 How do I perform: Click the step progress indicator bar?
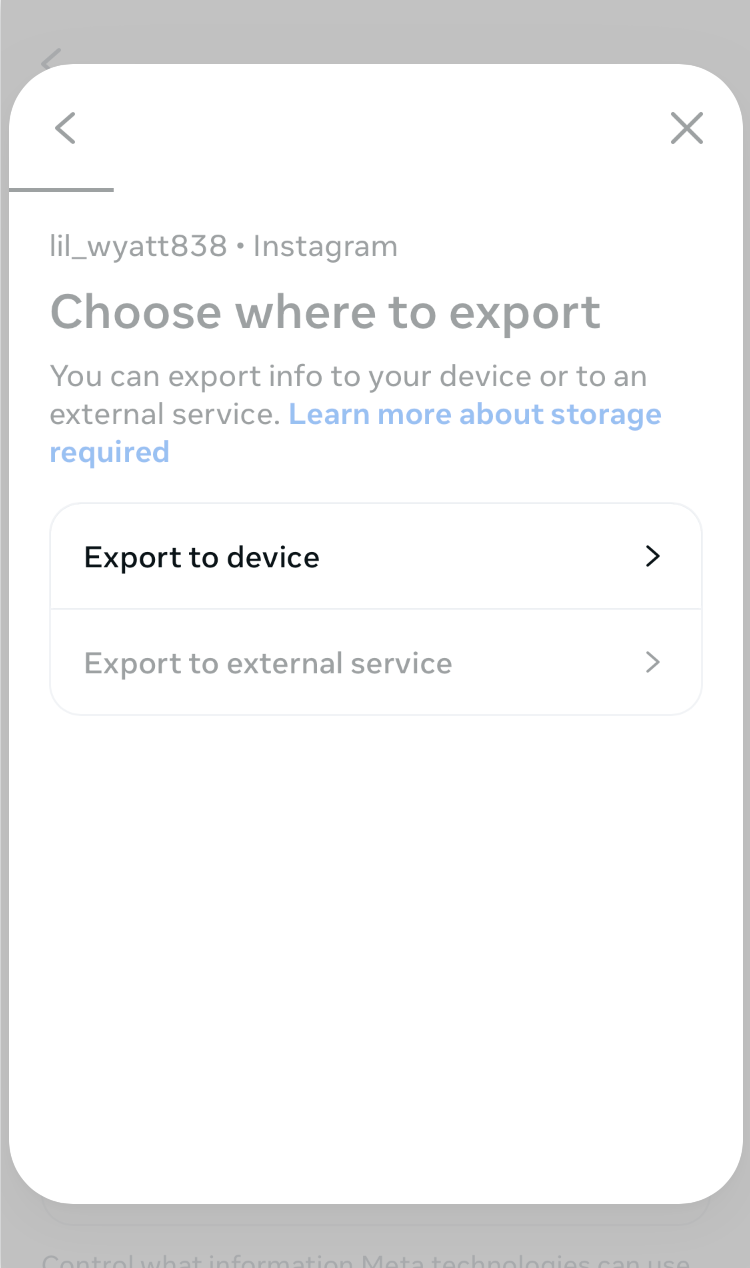coord(61,190)
